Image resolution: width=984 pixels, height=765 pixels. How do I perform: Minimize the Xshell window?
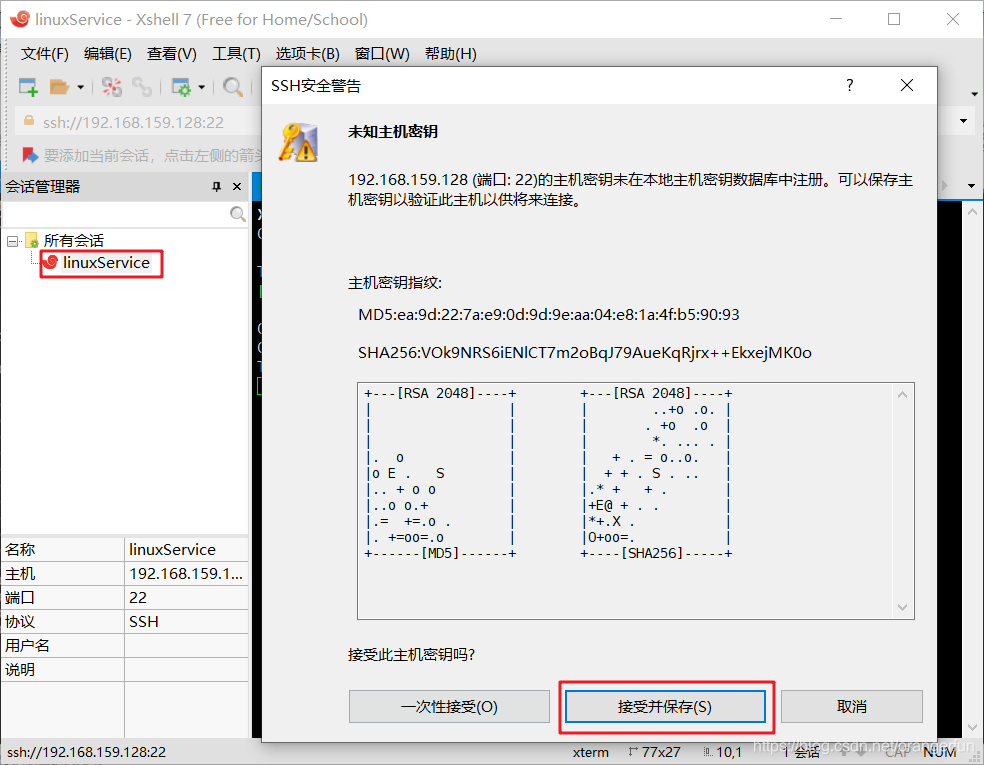point(836,19)
